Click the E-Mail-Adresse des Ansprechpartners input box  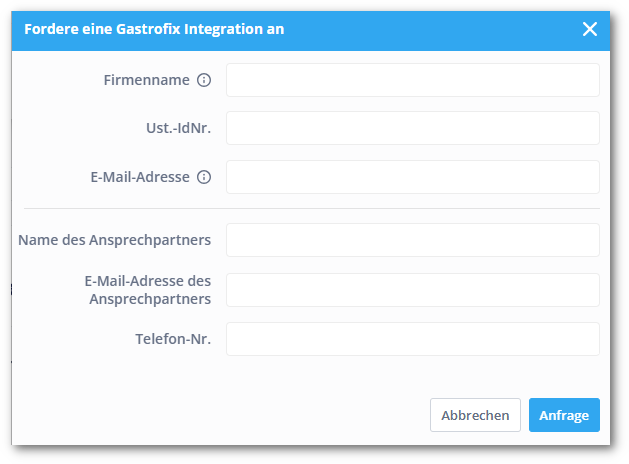click(412, 290)
